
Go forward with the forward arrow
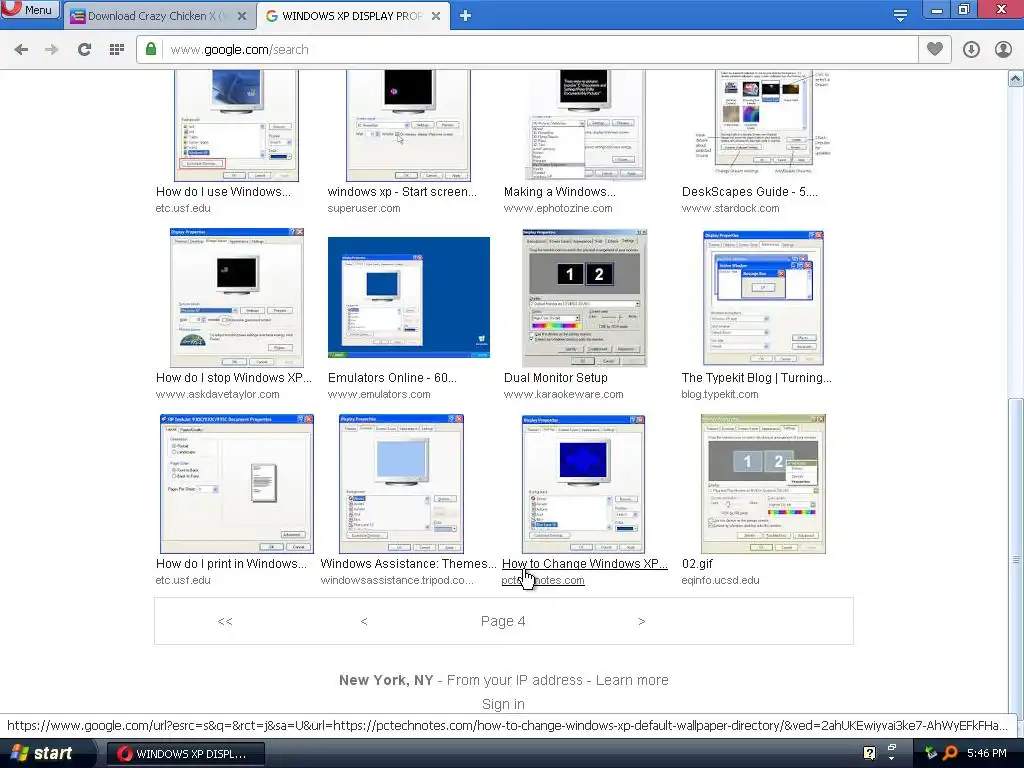click(x=52, y=50)
